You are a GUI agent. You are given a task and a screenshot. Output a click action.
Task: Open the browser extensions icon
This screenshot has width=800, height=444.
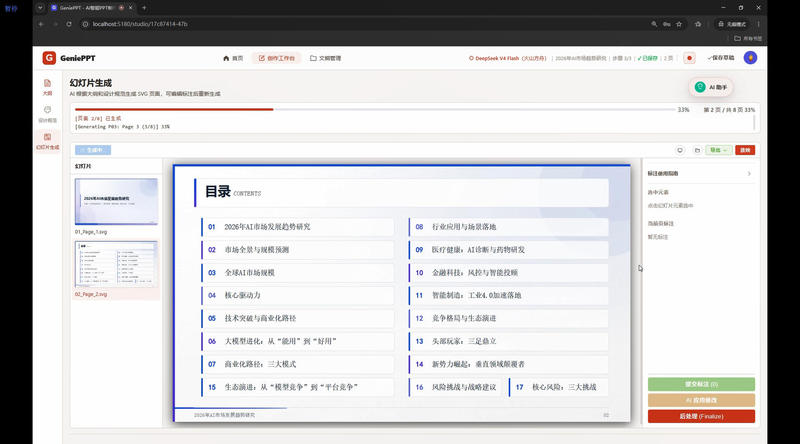pyautogui.click(x=698, y=24)
